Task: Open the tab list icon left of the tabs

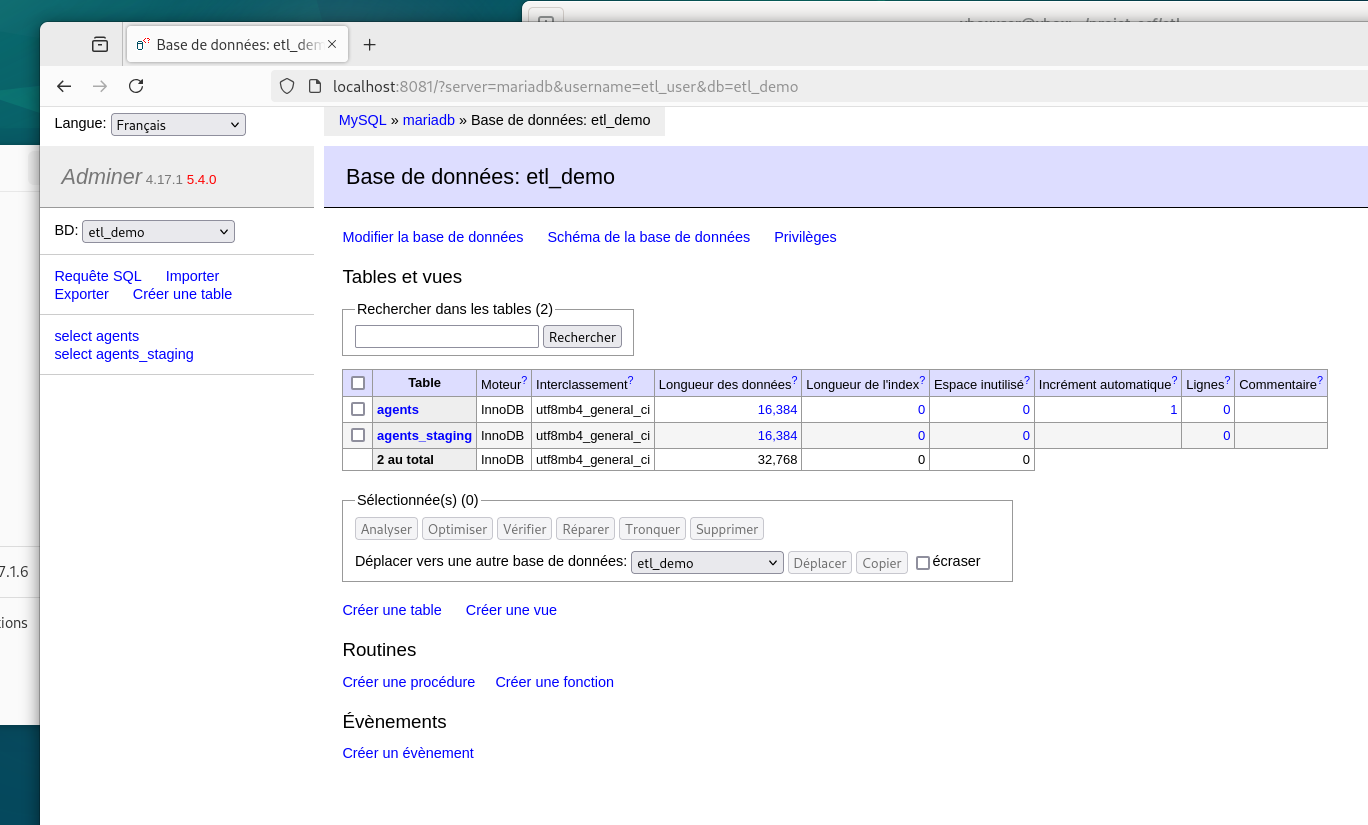Action: (100, 45)
